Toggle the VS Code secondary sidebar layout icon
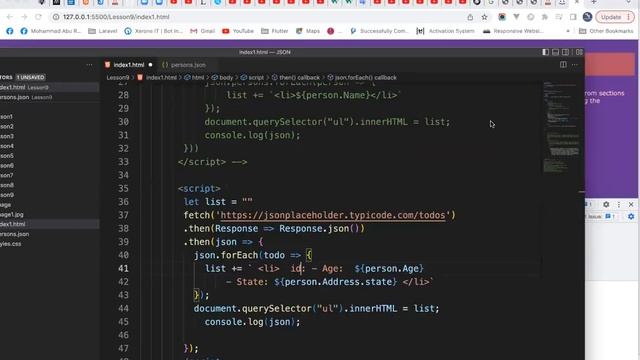The height and width of the screenshot is (360, 640). pyautogui.click(x=565, y=52)
